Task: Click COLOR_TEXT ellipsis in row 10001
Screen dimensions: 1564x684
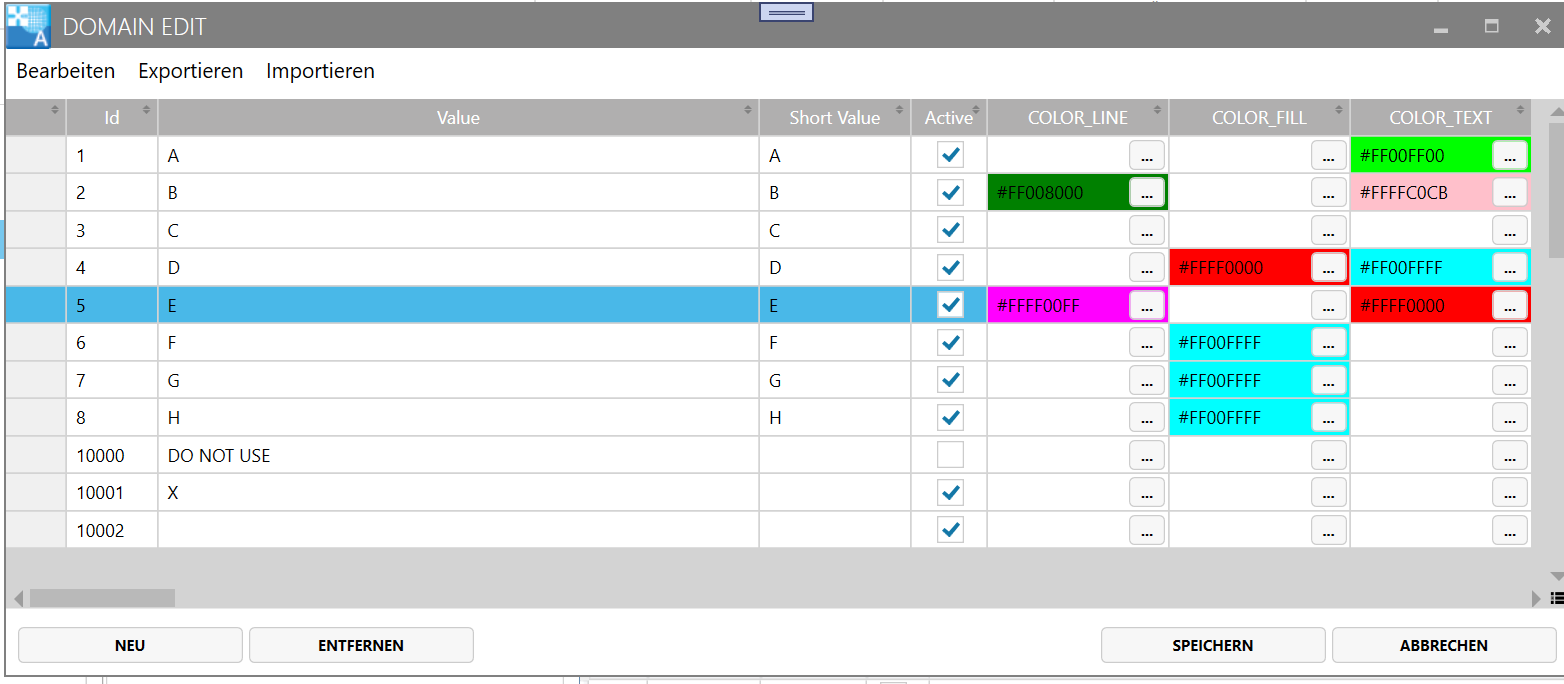Action: (x=1509, y=493)
